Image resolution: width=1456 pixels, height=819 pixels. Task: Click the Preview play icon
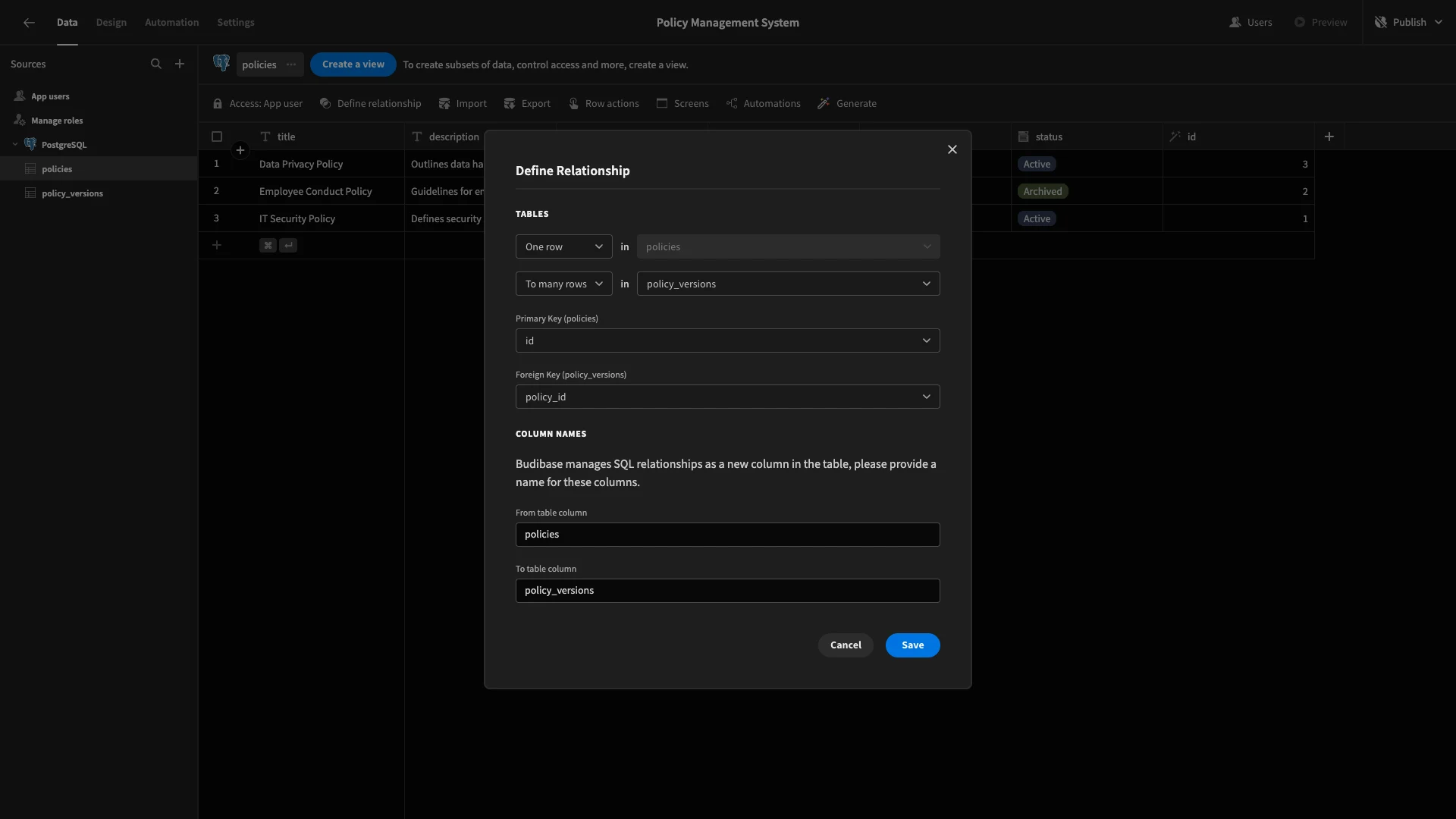1300,23
